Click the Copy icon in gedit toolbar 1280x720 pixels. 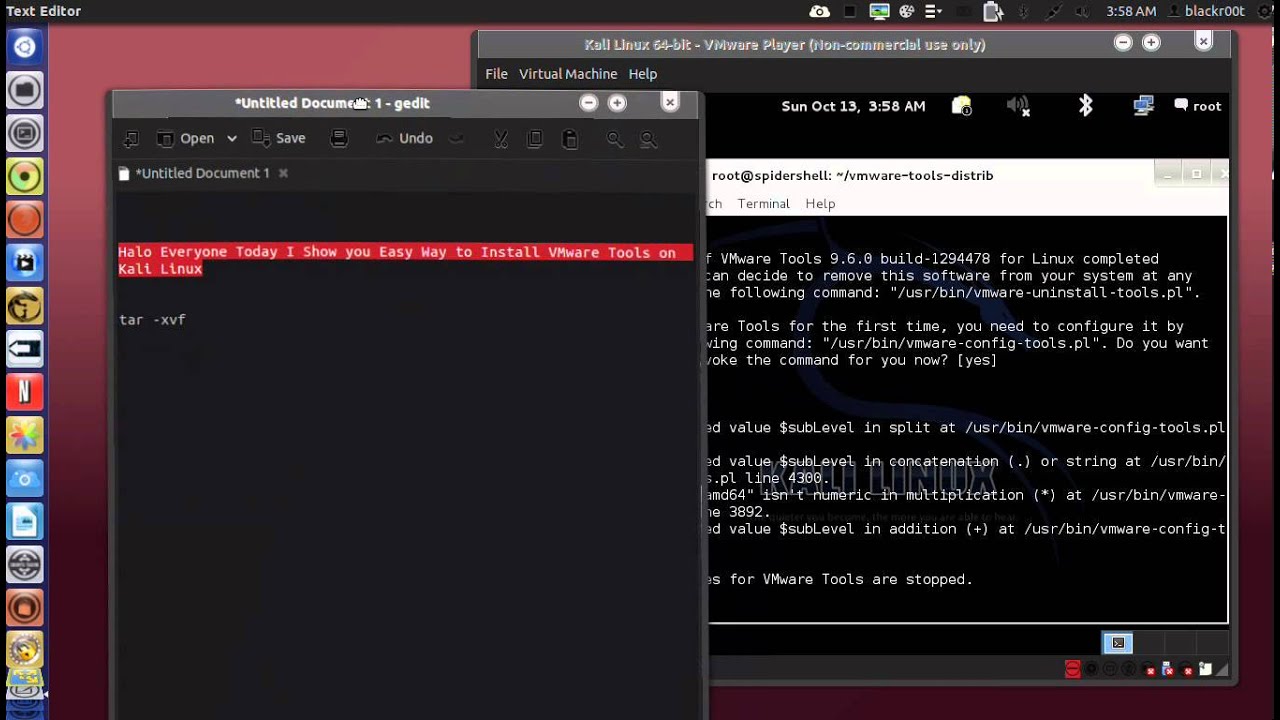[535, 139]
